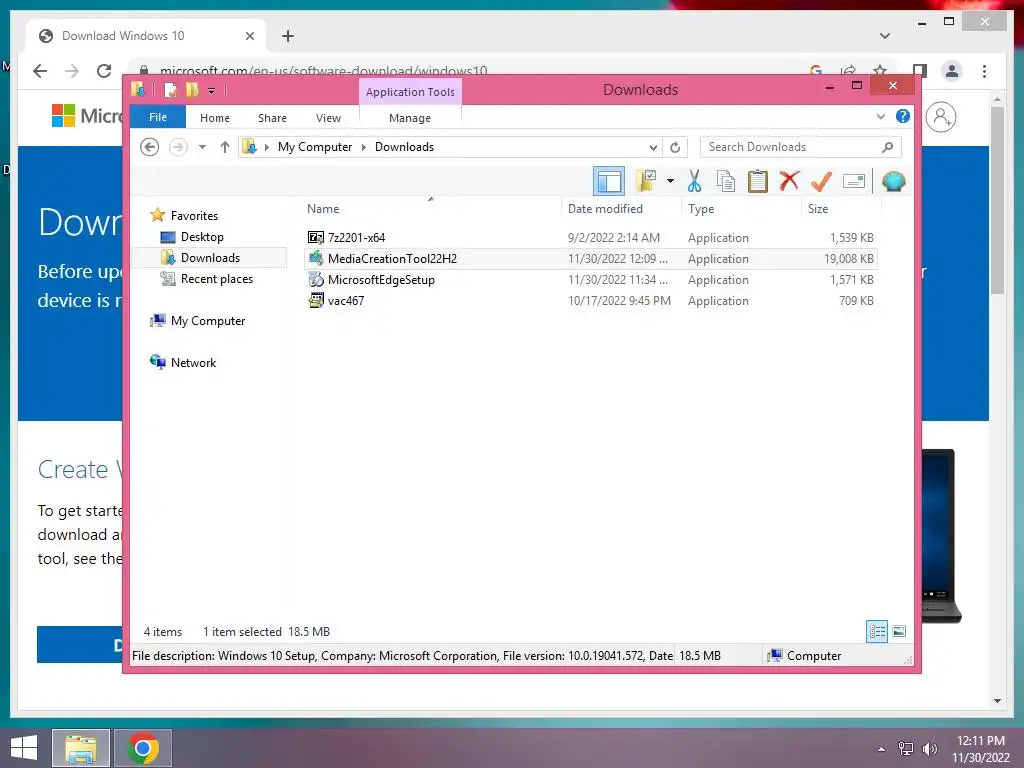Open Explorer help question mark icon
This screenshot has width=1024, height=768.
click(903, 116)
